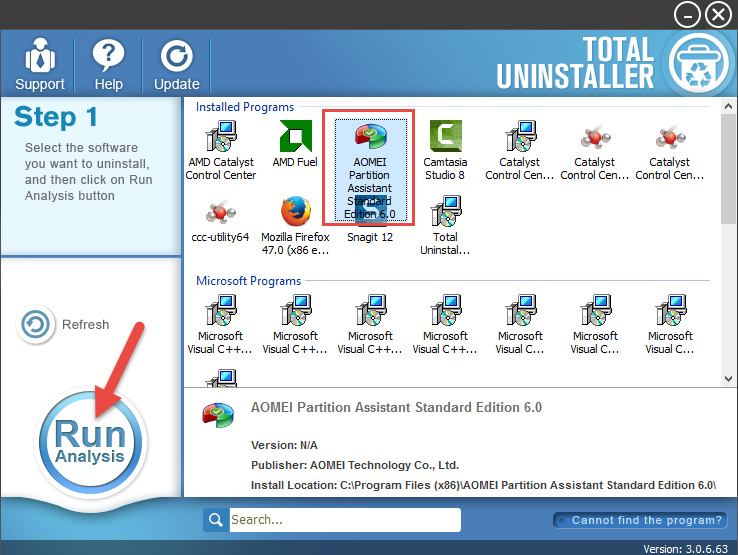Check for Update
The width and height of the screenshot is (738, 555).
click(176, 64)
